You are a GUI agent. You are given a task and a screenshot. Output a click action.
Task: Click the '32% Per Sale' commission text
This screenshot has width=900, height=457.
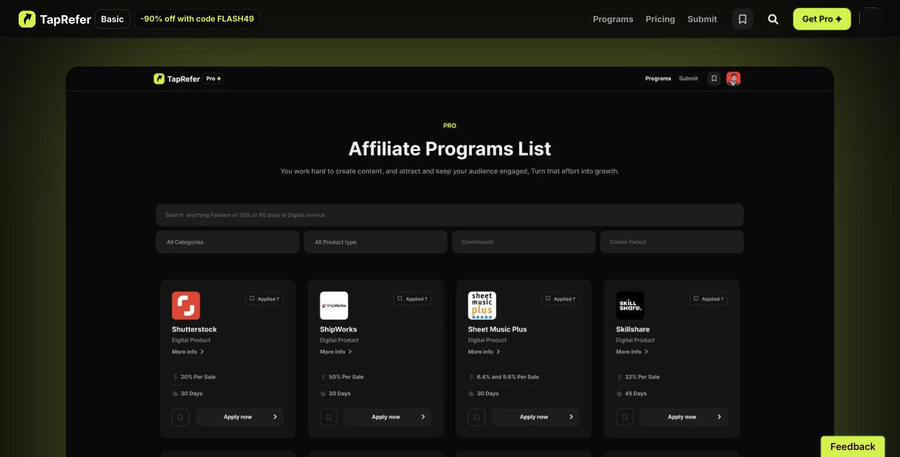(x=642, y=377)
